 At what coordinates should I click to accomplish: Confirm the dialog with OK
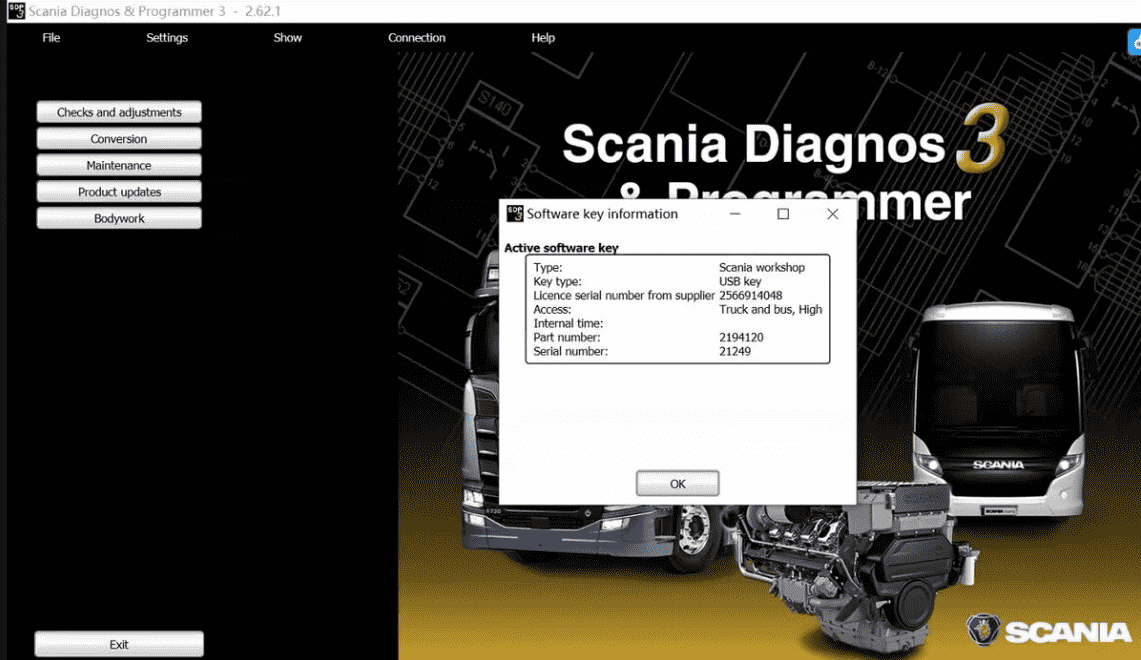point(677,484)
